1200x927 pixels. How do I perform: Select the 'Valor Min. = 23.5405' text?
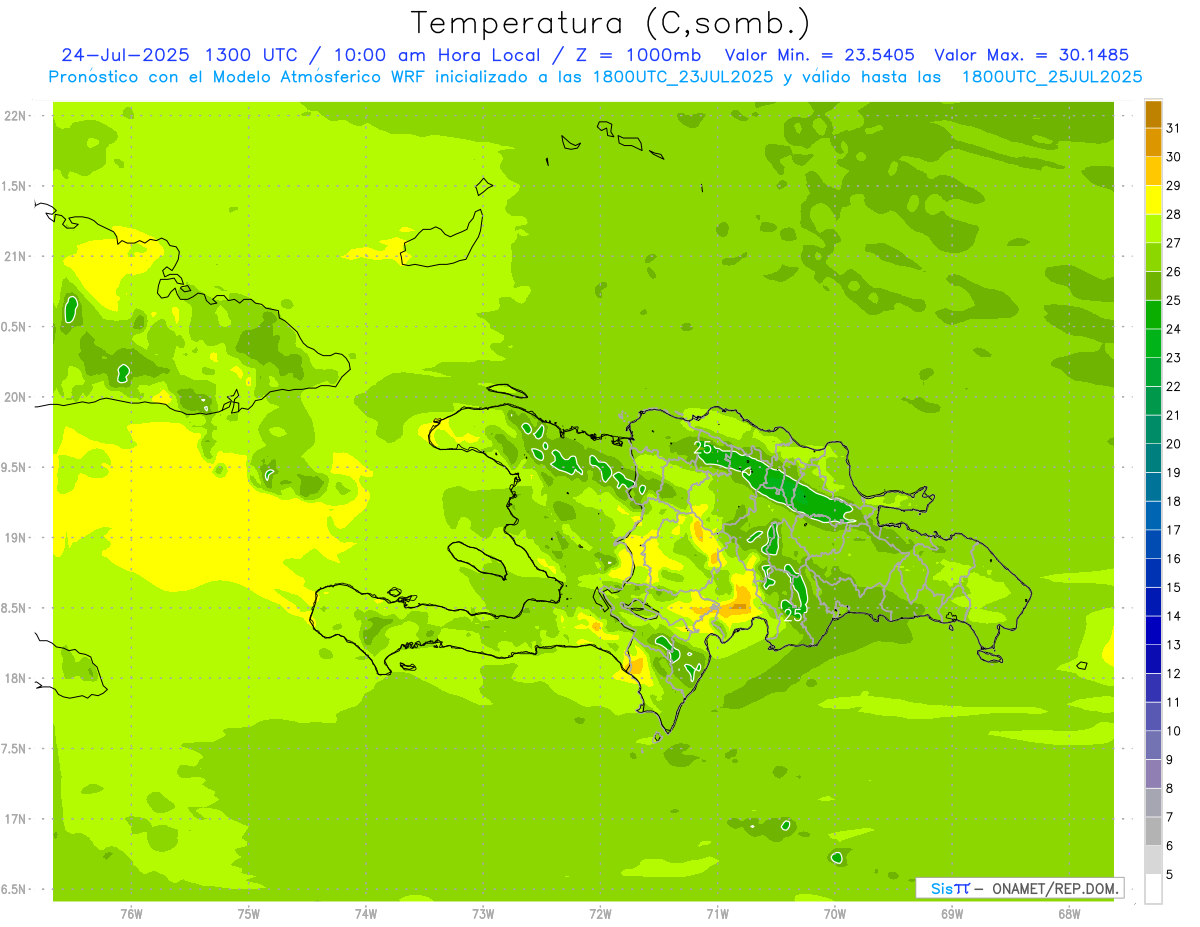(819, 55)
